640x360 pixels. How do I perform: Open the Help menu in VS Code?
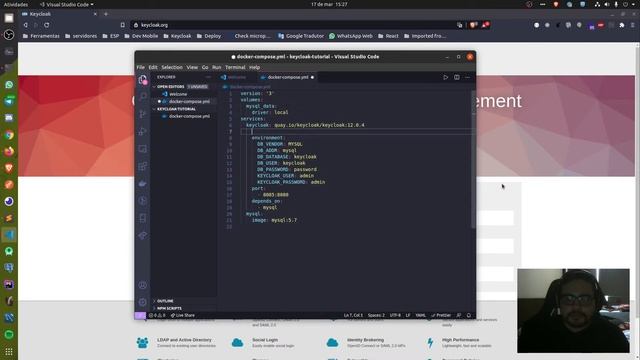pyautogui.click(x=255, y=67)
